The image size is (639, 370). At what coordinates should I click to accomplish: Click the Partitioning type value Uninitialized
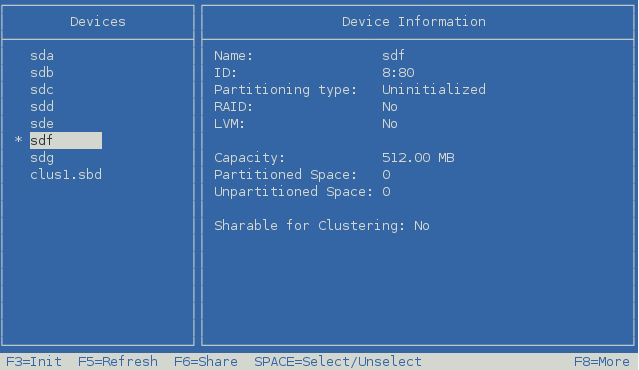coord(434,90)
